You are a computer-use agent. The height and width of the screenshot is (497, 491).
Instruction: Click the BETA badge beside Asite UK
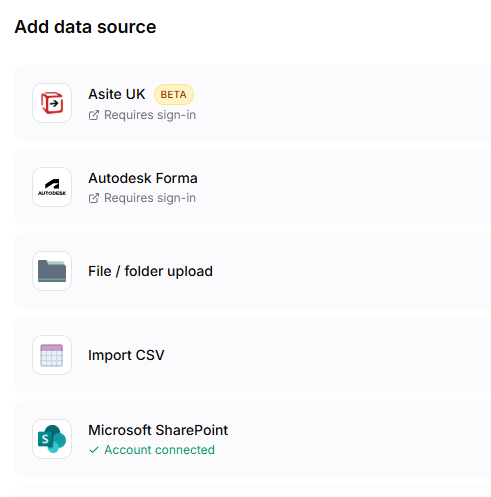point(174,95)
